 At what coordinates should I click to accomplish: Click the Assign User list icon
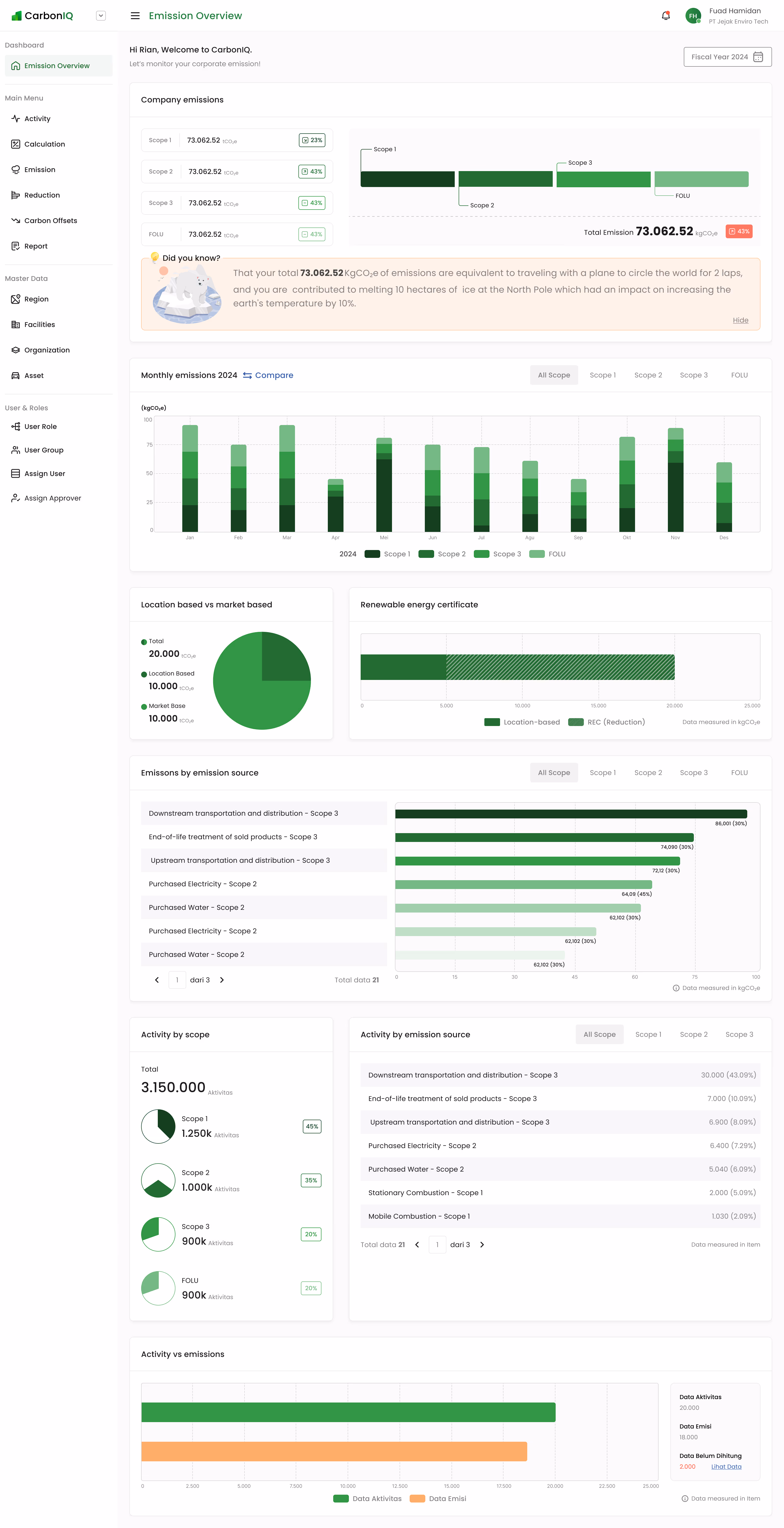point(15,473)
